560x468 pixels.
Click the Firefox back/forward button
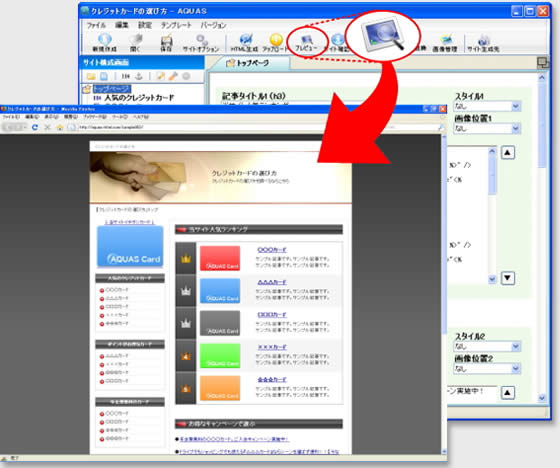(15, 127)
